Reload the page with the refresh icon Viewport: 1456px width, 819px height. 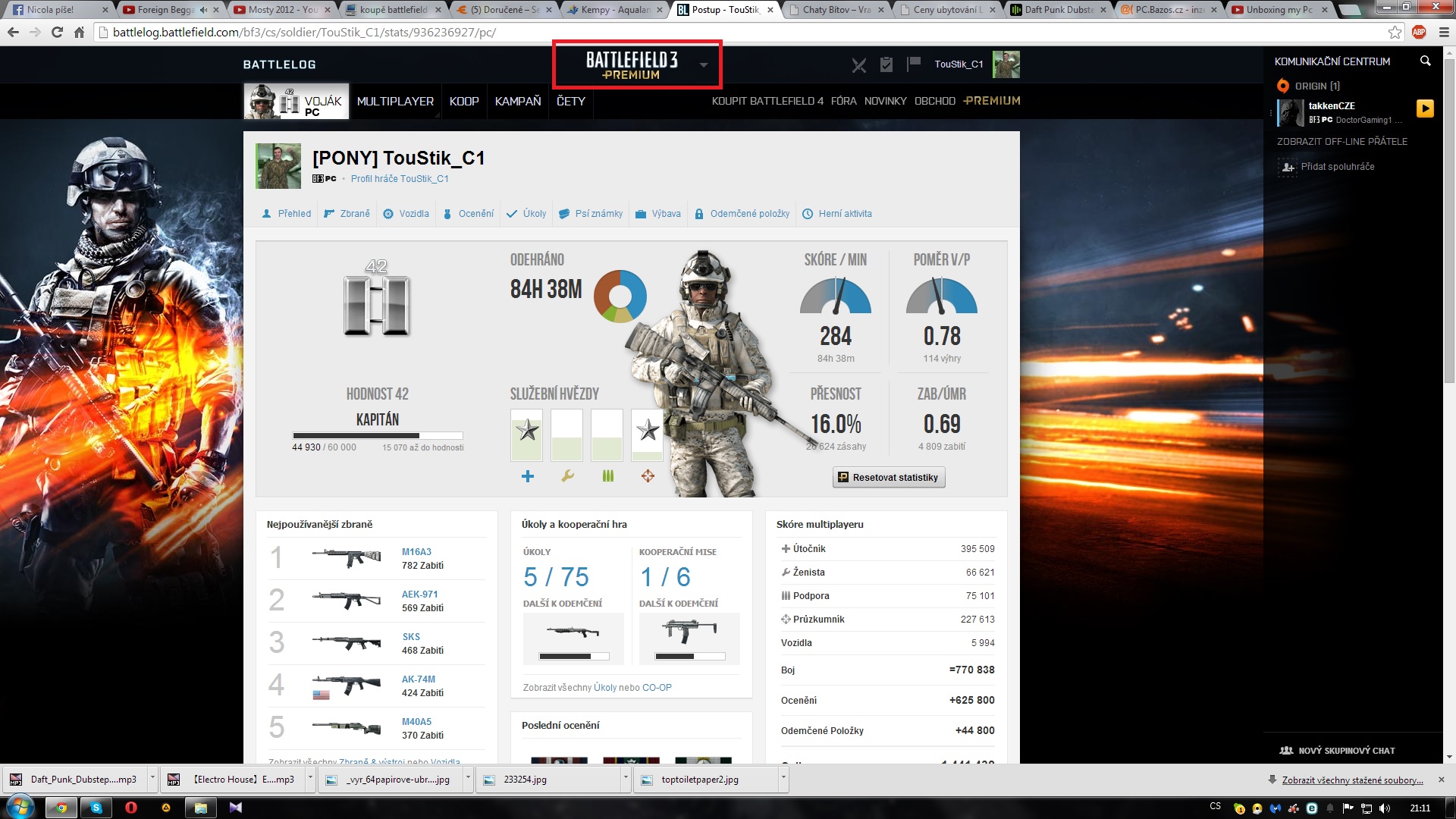click(57, 33)
